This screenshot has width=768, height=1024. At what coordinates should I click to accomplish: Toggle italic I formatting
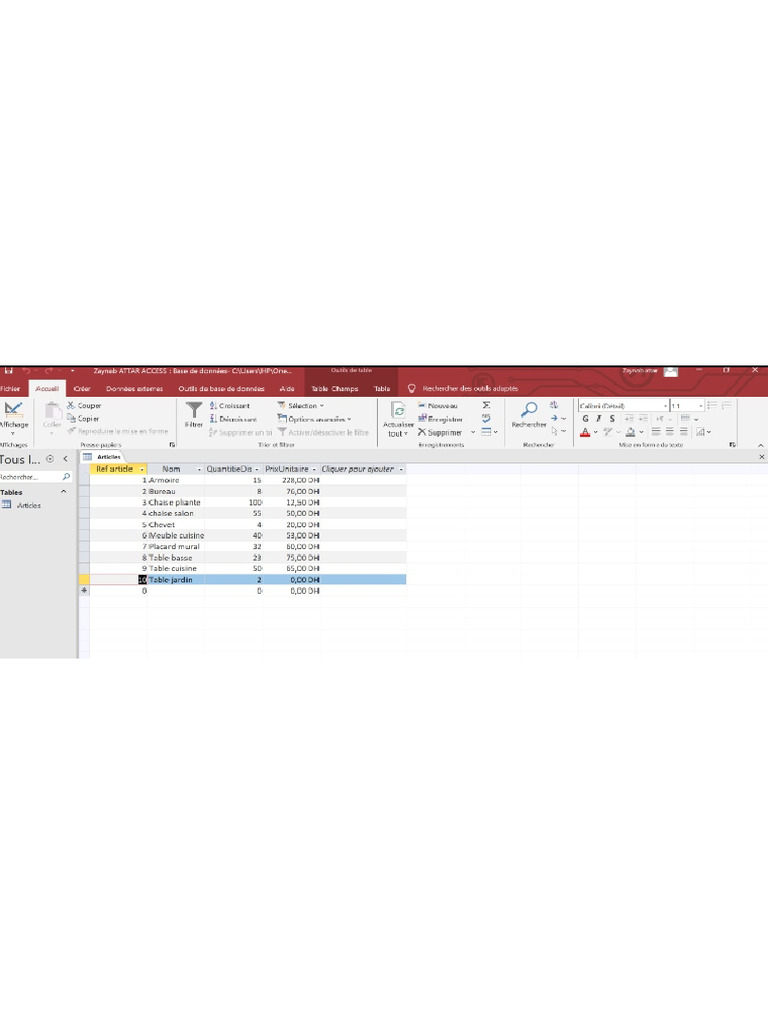[598, 419]
